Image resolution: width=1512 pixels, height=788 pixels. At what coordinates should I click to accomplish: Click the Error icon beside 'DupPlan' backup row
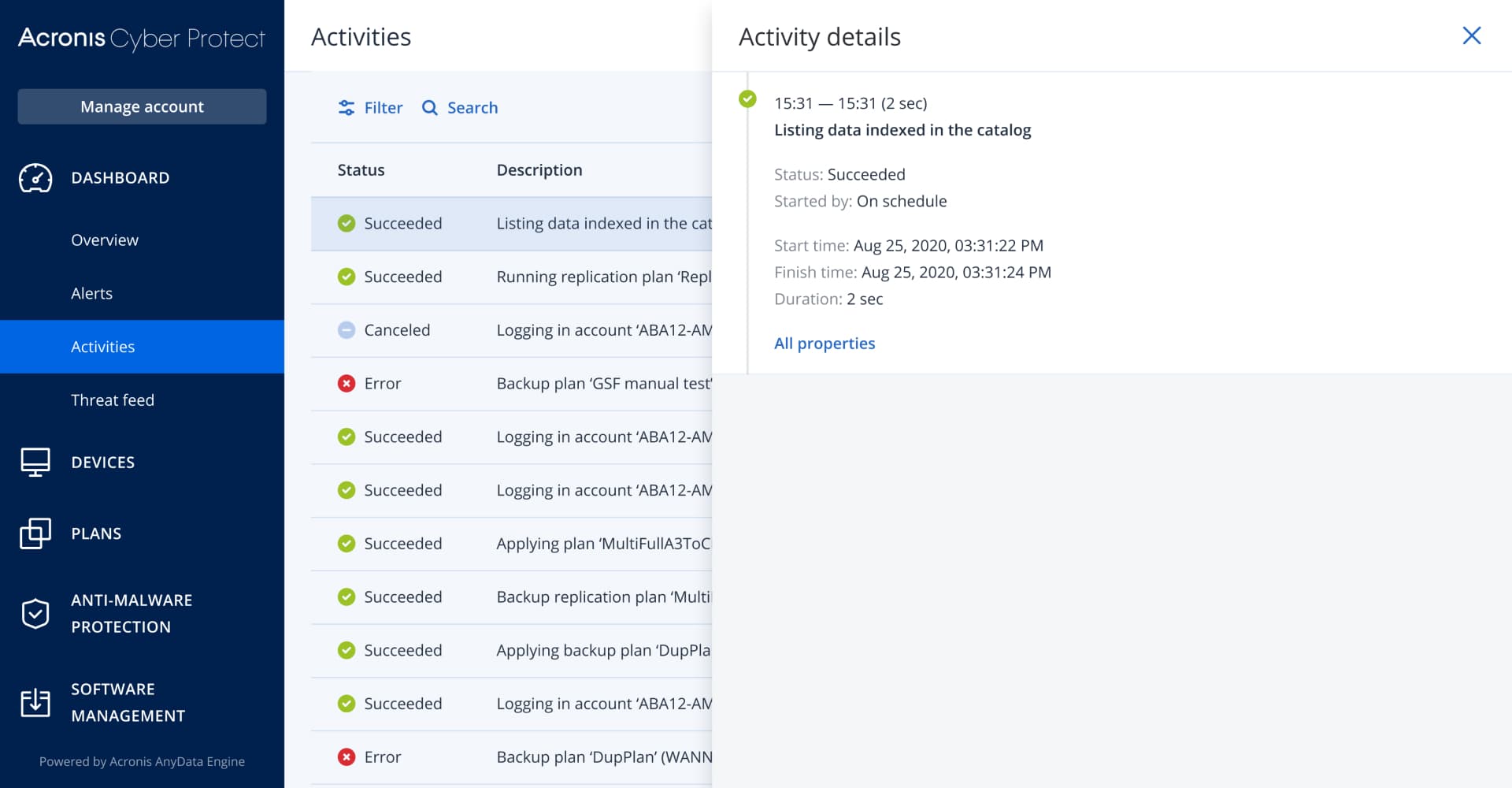[x=346, y=756]
